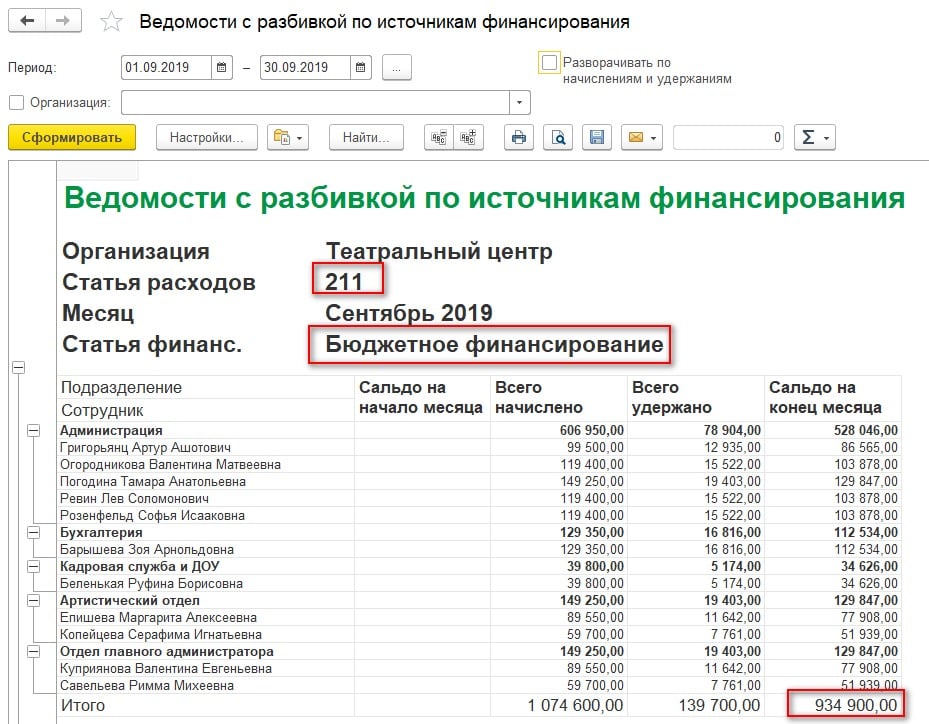Open period selection with ellipsis button
The height and width of the screenshot is (724, 929).
[396, 68]
